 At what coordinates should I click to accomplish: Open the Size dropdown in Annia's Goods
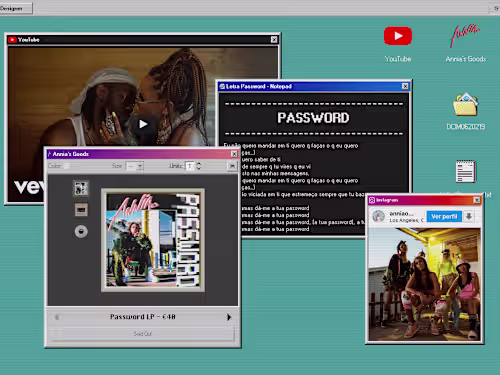click(135, 166)
